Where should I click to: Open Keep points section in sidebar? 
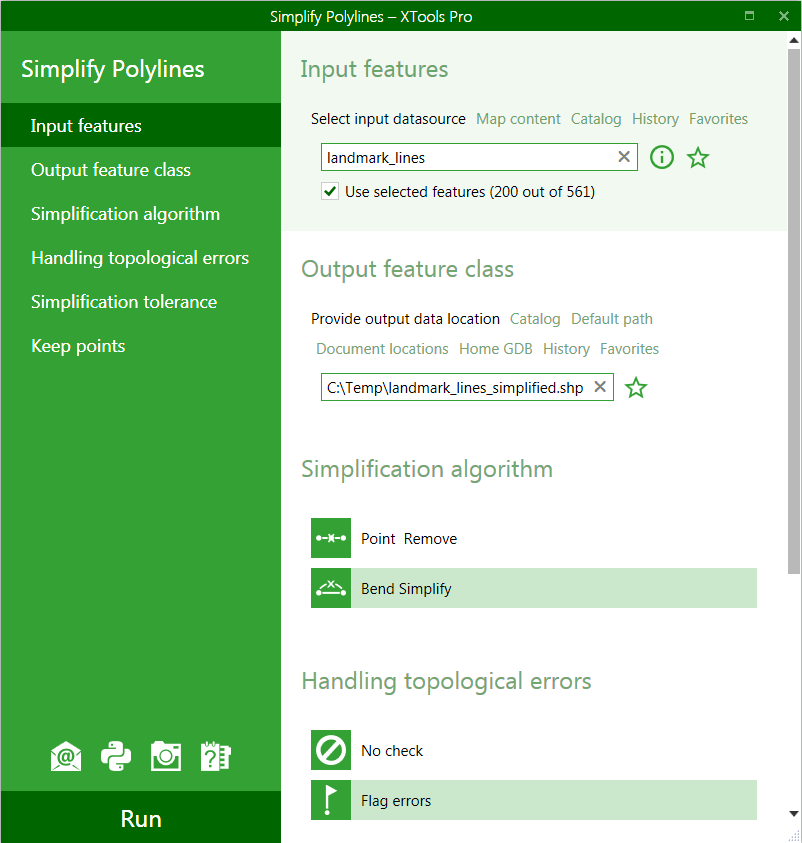141,346
